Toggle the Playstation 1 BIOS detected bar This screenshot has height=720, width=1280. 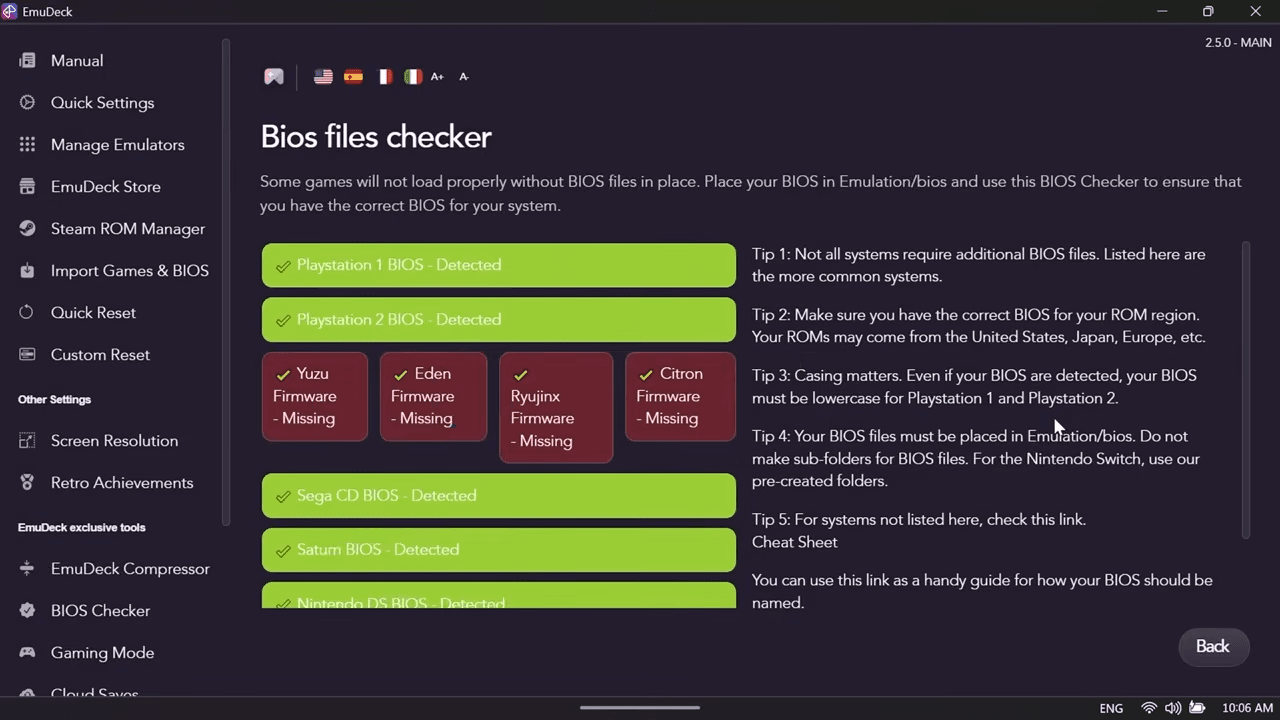[x=498, y=264]
